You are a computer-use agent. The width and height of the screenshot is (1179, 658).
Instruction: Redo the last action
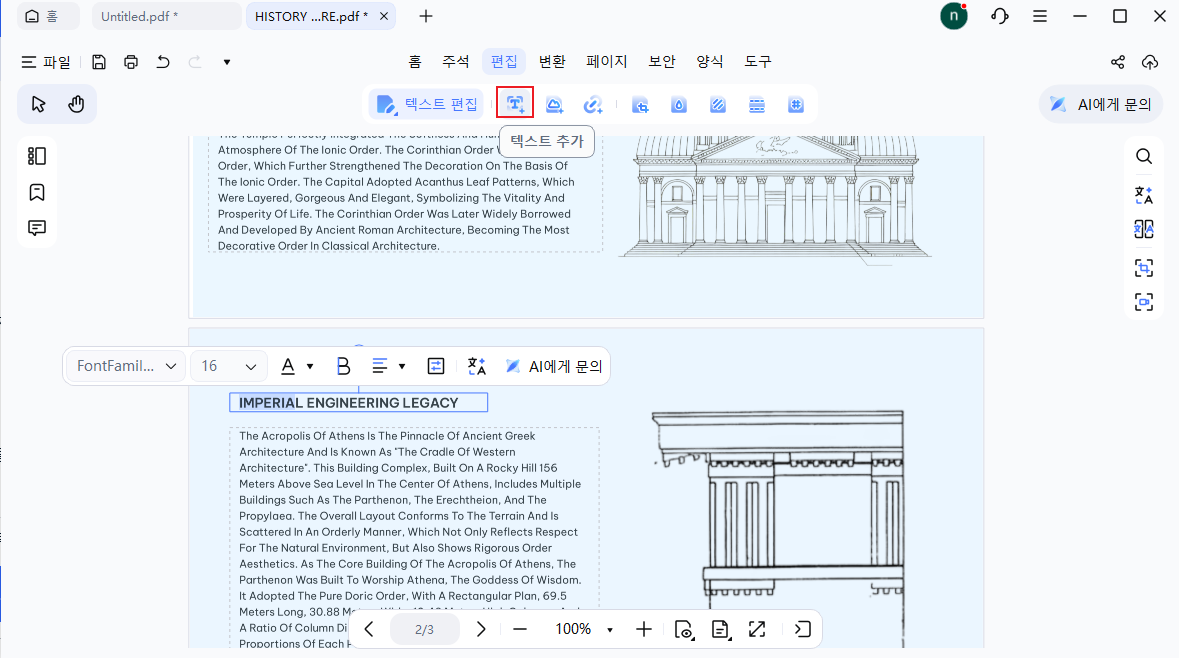point(195,62)
